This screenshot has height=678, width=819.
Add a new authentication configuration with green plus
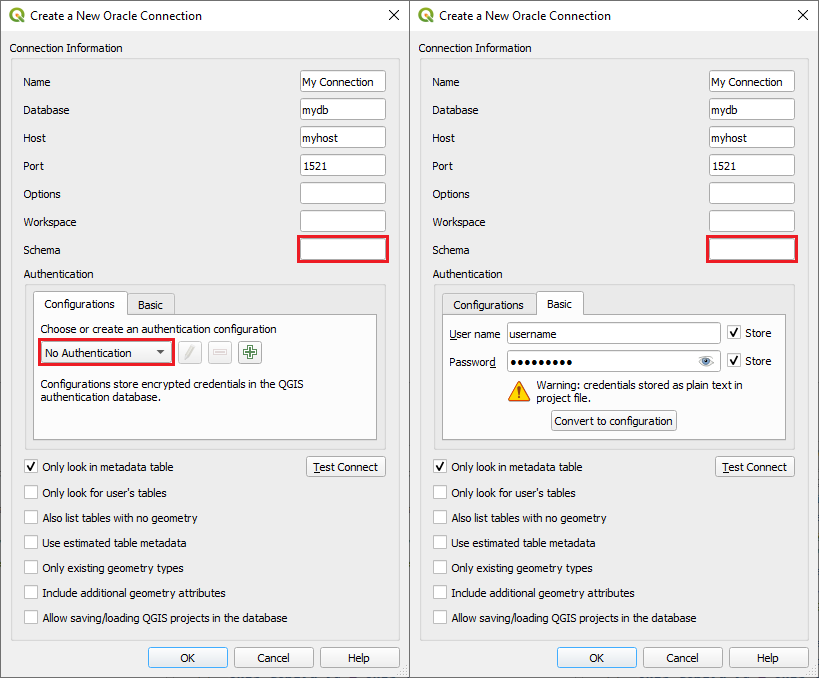pos(250,352)
